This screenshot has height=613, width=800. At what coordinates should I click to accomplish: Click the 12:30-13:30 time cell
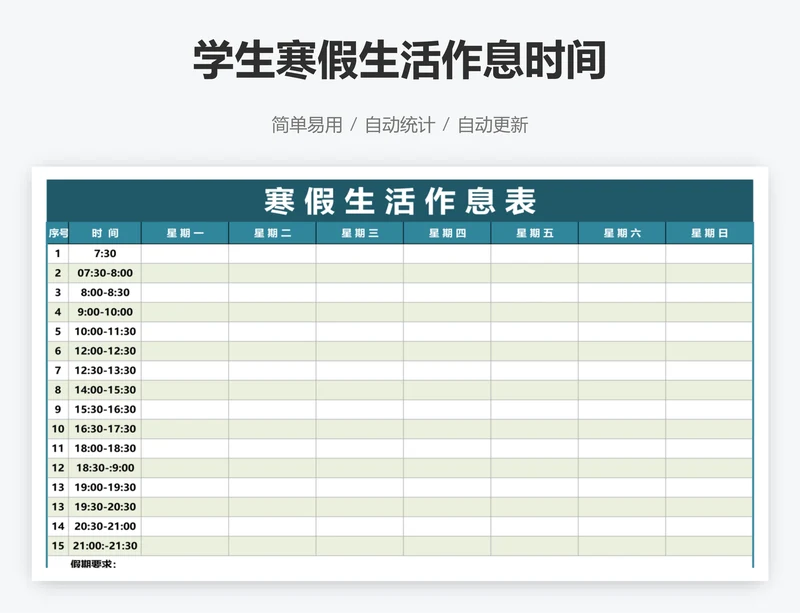click(105, 371)
